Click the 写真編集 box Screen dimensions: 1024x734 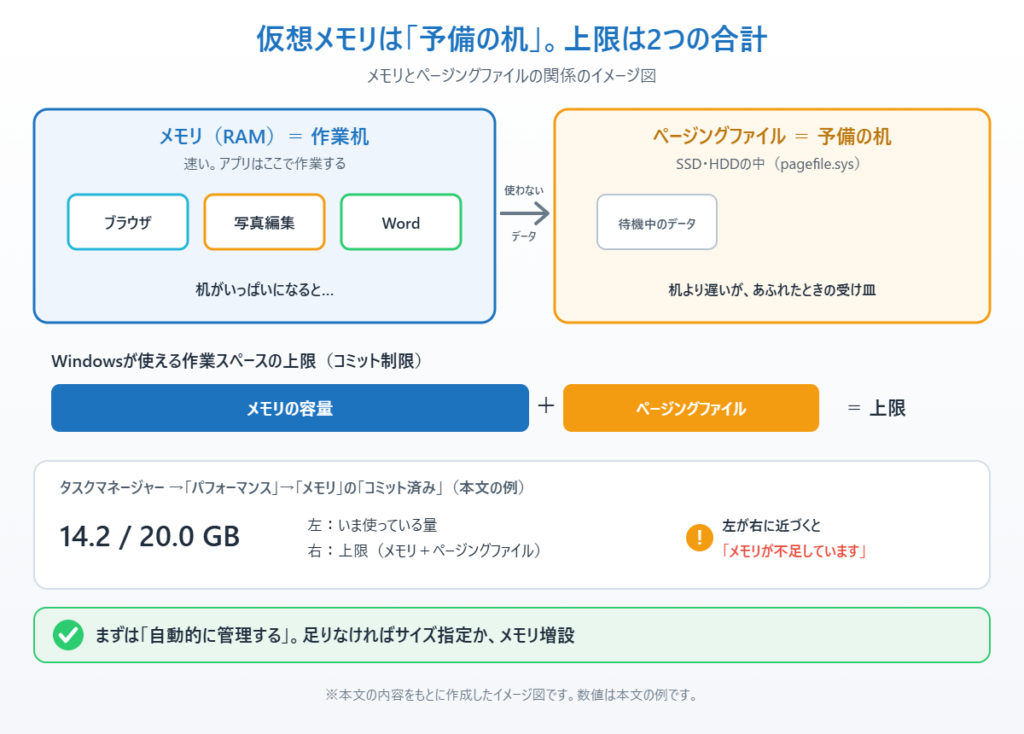[x=264, y=222]
